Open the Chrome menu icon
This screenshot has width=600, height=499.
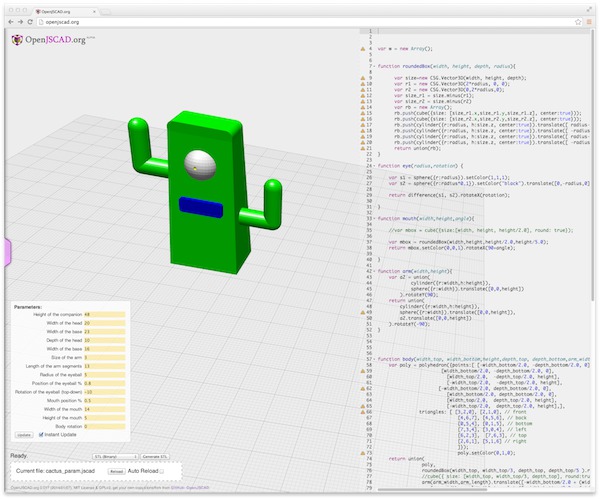[x=589, y=22]
